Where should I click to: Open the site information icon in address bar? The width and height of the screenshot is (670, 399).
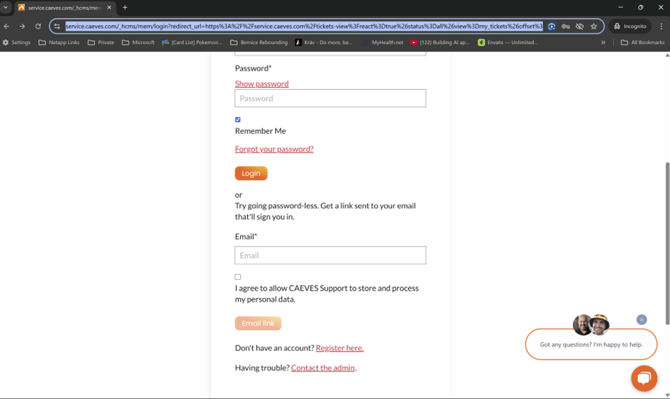[57, 26]
